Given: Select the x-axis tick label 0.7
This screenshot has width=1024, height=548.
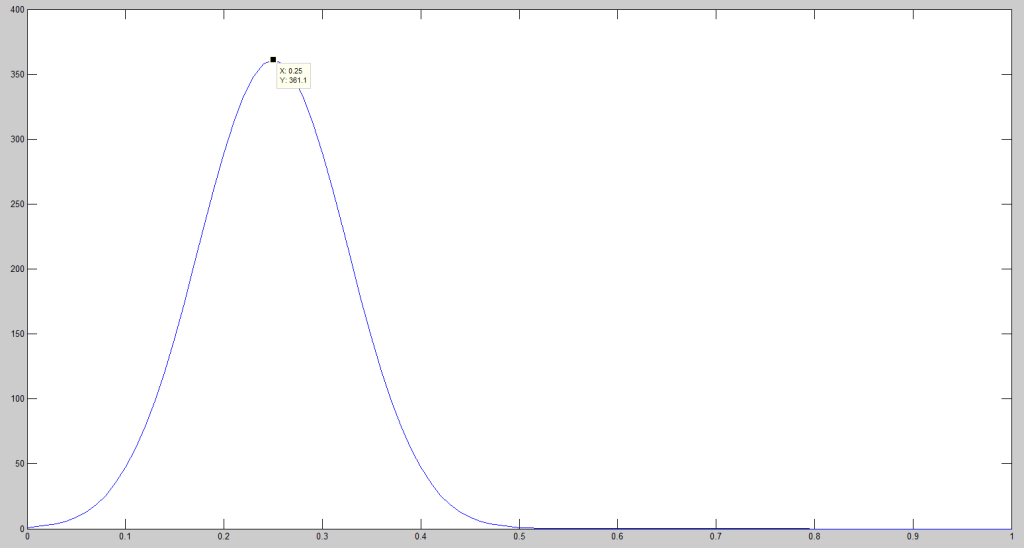Looking at the screenshot, I should pos(716,537).
